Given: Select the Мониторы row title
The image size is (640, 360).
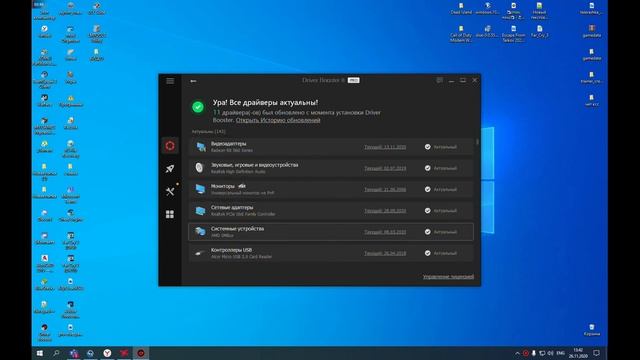Looking at the screenshot, I should [x=223, y=186].
